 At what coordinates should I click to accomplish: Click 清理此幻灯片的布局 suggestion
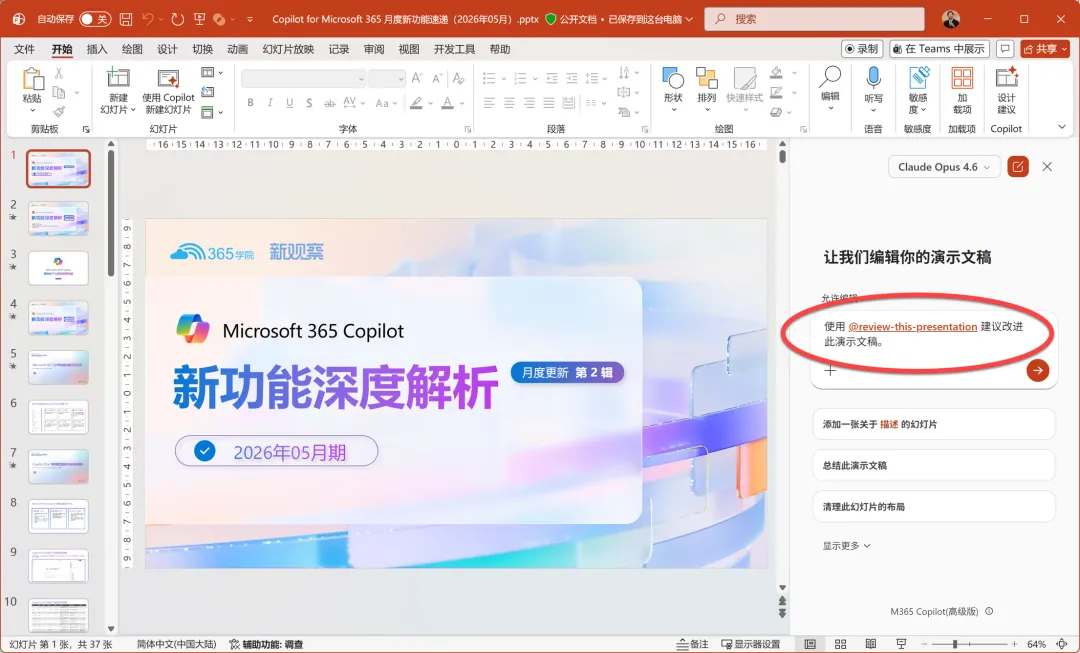[933, 507]
